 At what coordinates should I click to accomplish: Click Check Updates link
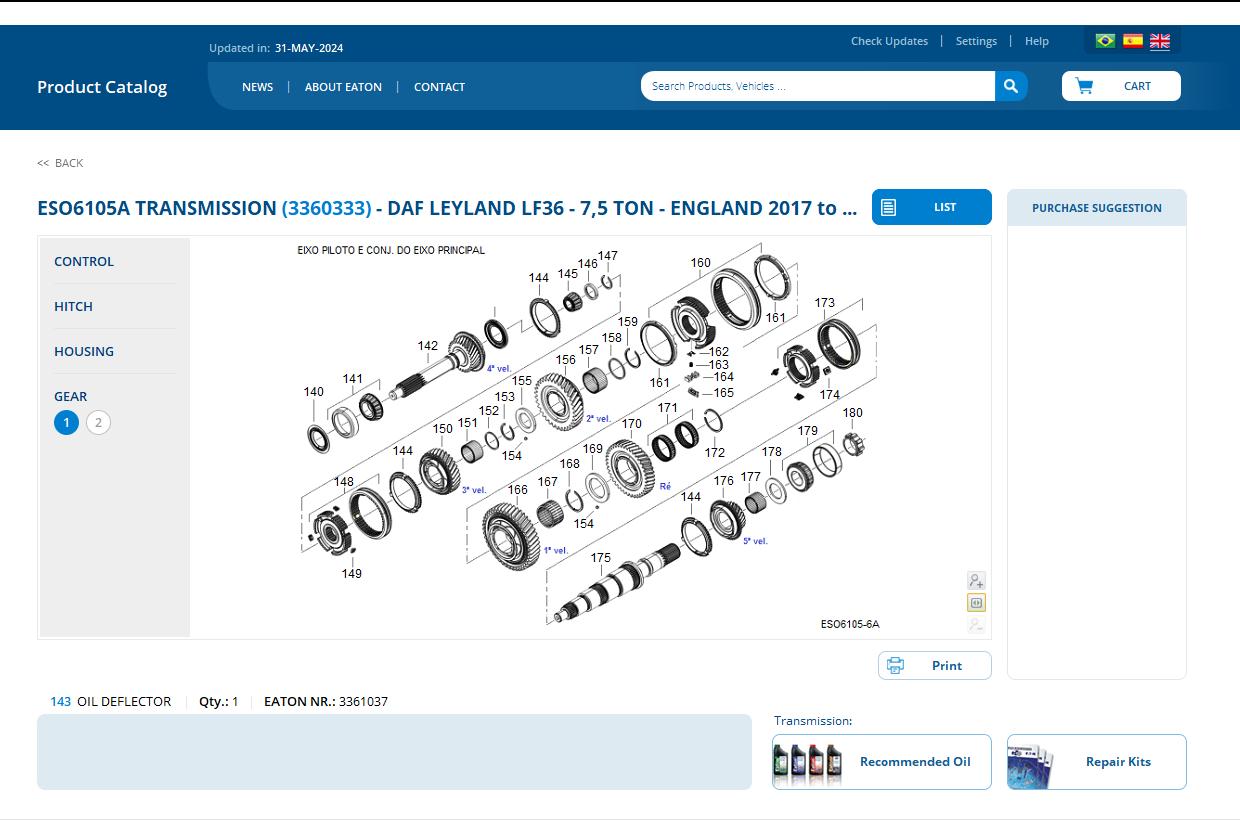point(889,41)
